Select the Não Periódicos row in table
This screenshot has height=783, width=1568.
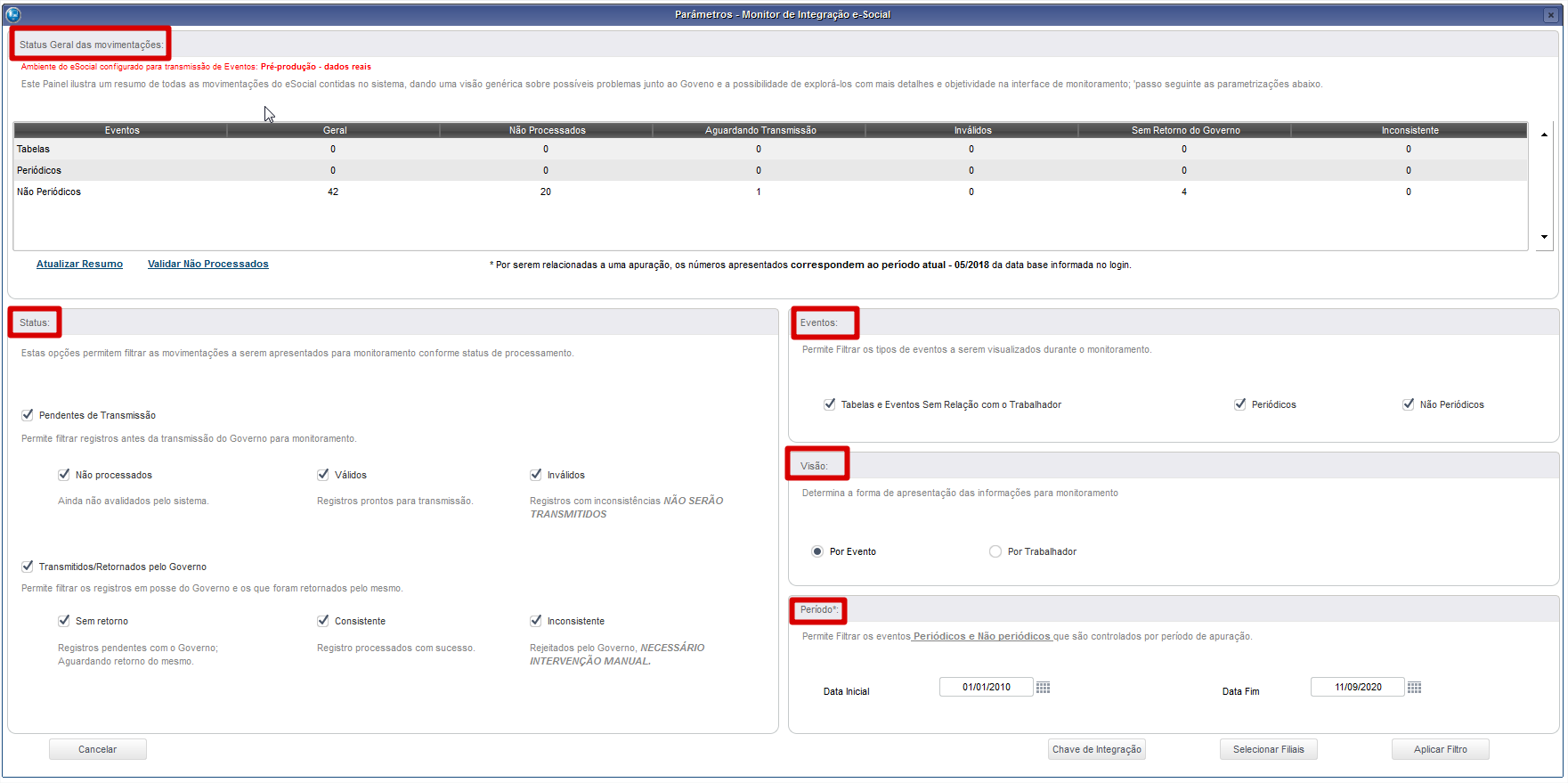click(771, 192)
